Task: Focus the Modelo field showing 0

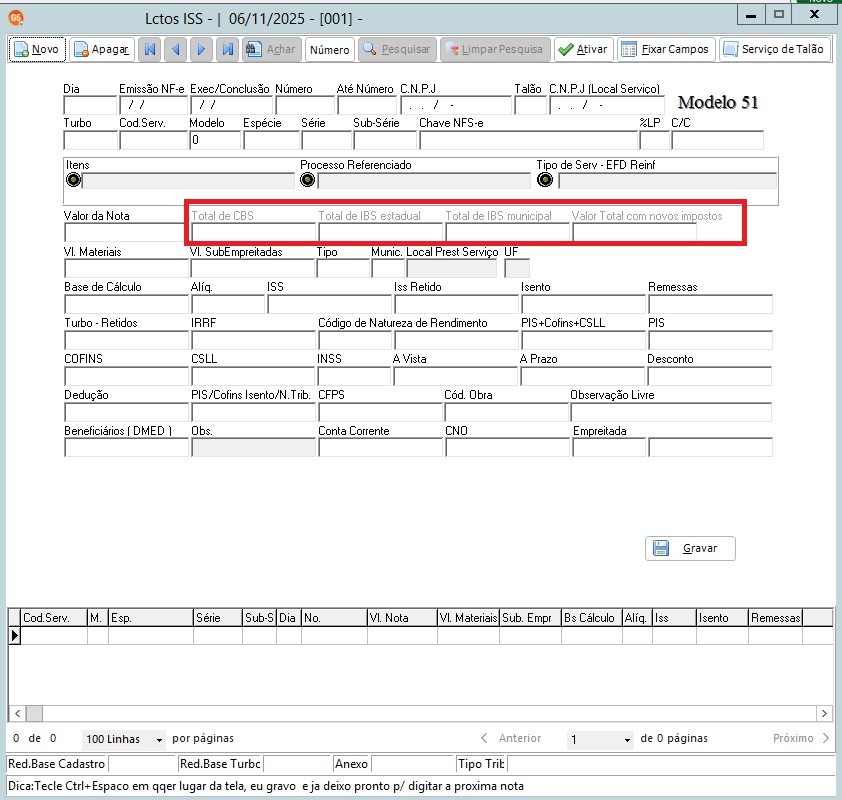Action: [x=215, y=140]
